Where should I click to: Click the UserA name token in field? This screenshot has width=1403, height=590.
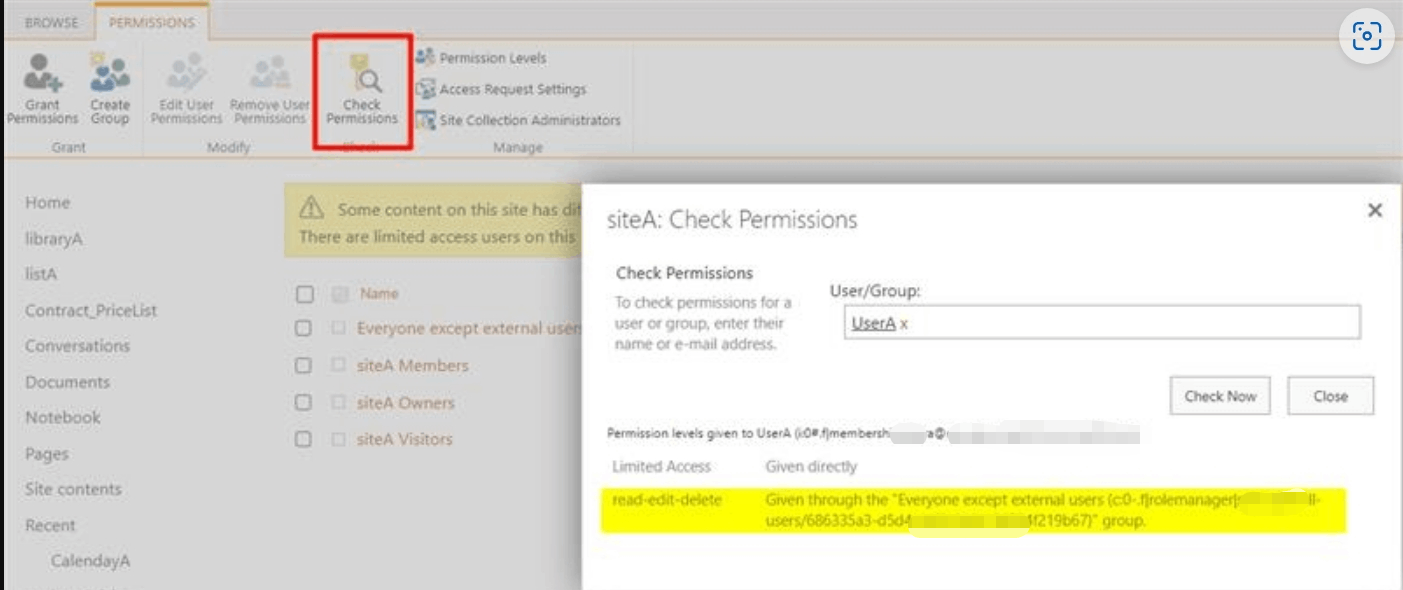(x=873, y=323)
